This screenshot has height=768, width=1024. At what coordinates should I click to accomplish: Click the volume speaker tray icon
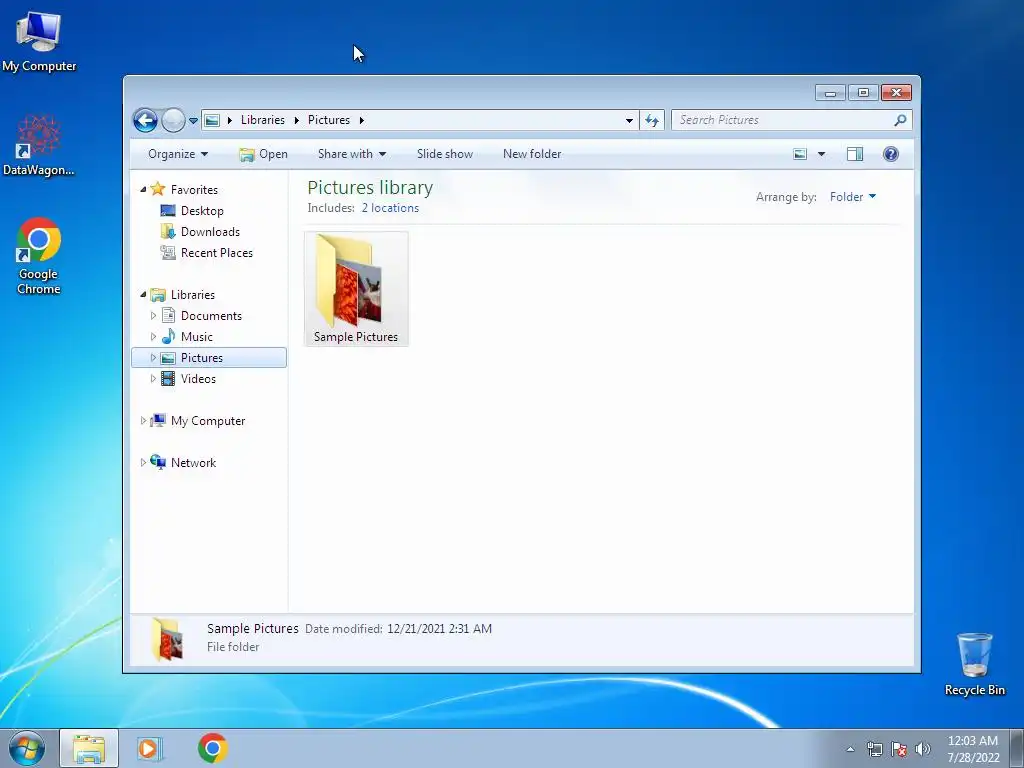(x=923, y=749)
